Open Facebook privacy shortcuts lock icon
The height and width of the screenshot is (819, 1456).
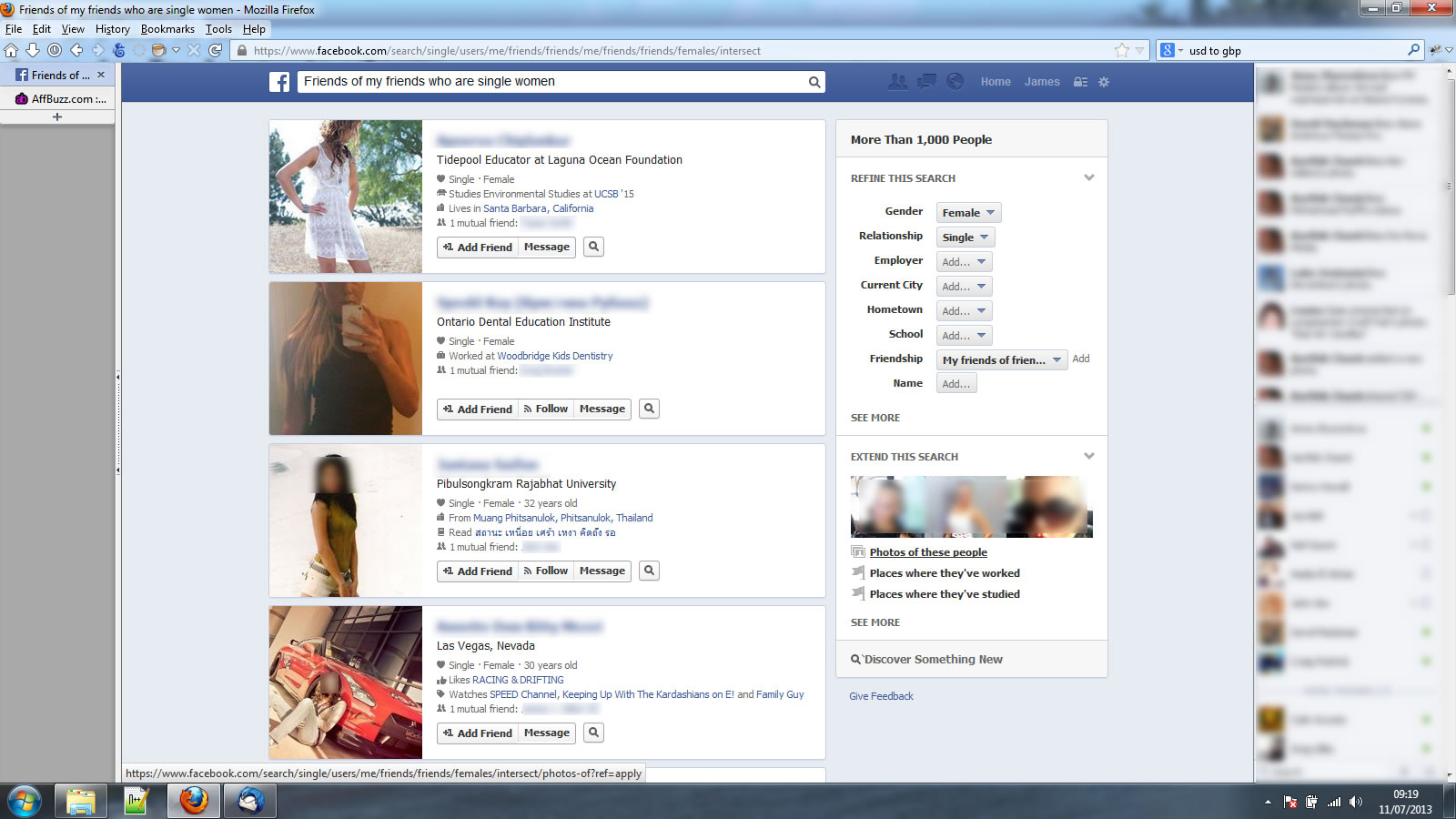(1080, 82)
